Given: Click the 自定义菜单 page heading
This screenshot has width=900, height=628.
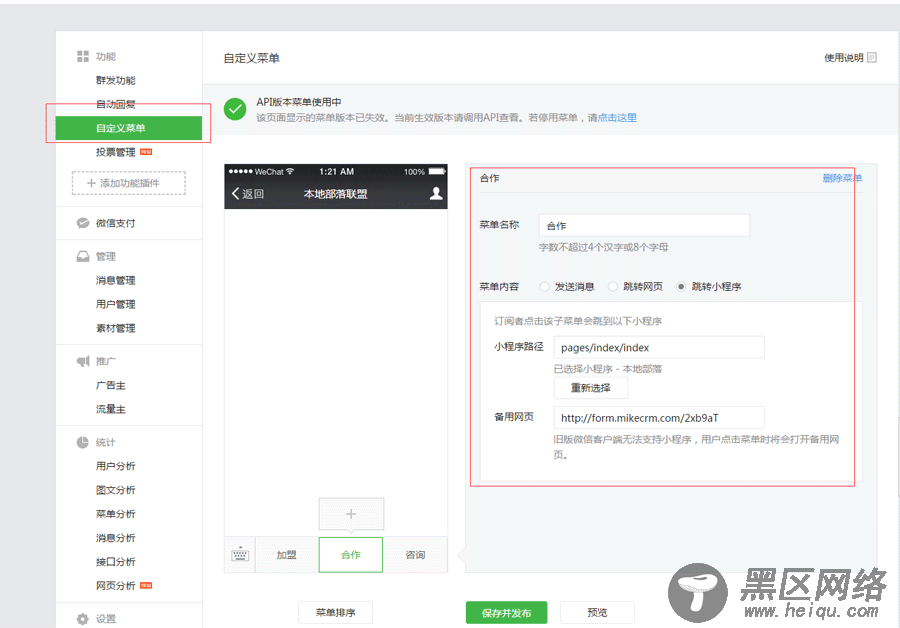Looking at the screenshot, I should [251, 58].
